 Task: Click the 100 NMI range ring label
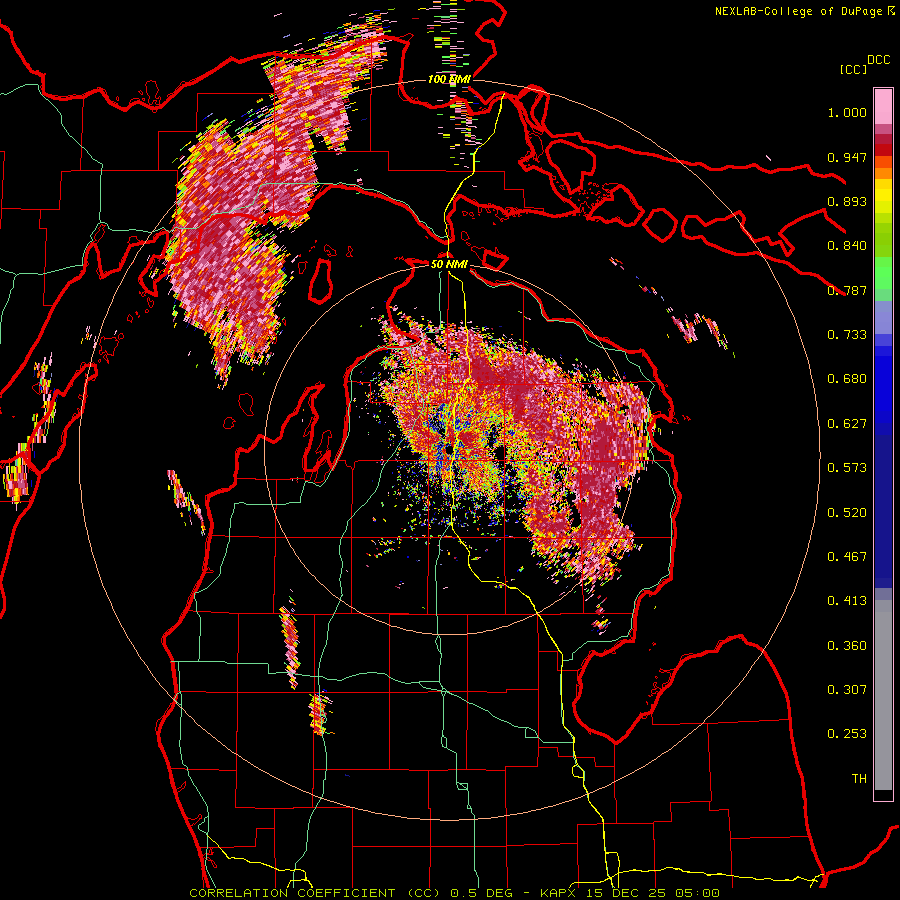point(449,79)
